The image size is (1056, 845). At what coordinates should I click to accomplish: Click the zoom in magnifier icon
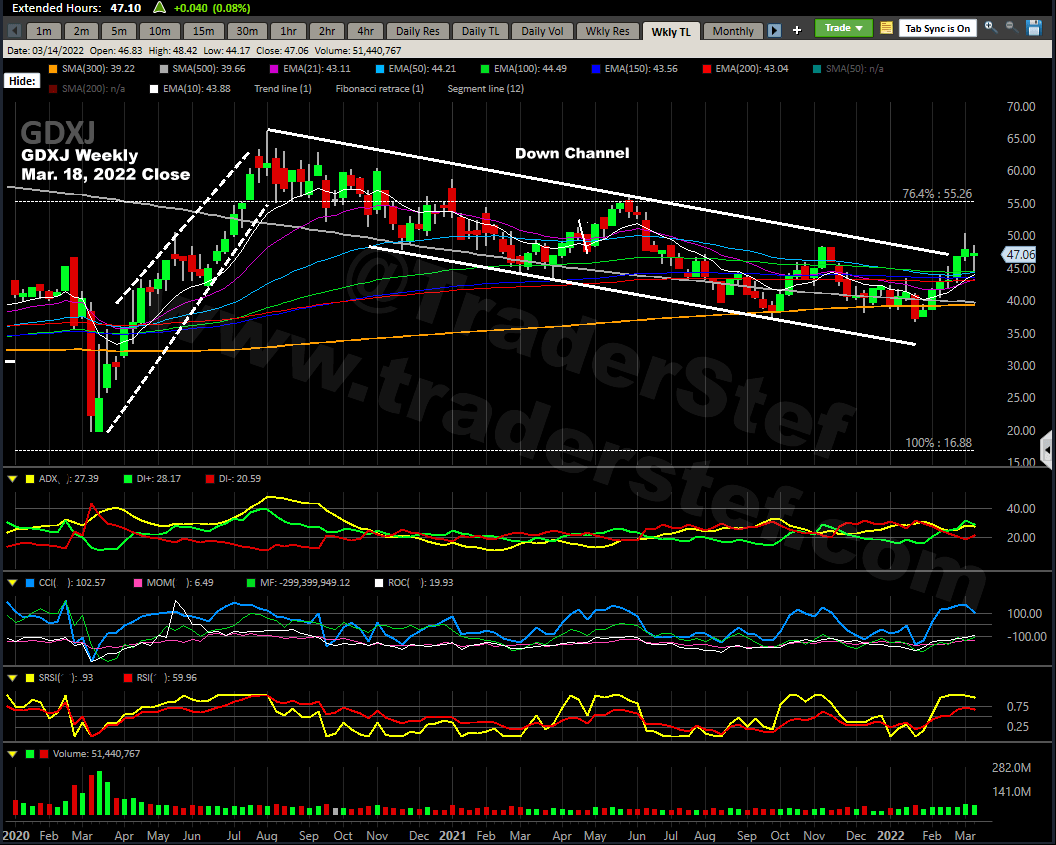(990, 27)
